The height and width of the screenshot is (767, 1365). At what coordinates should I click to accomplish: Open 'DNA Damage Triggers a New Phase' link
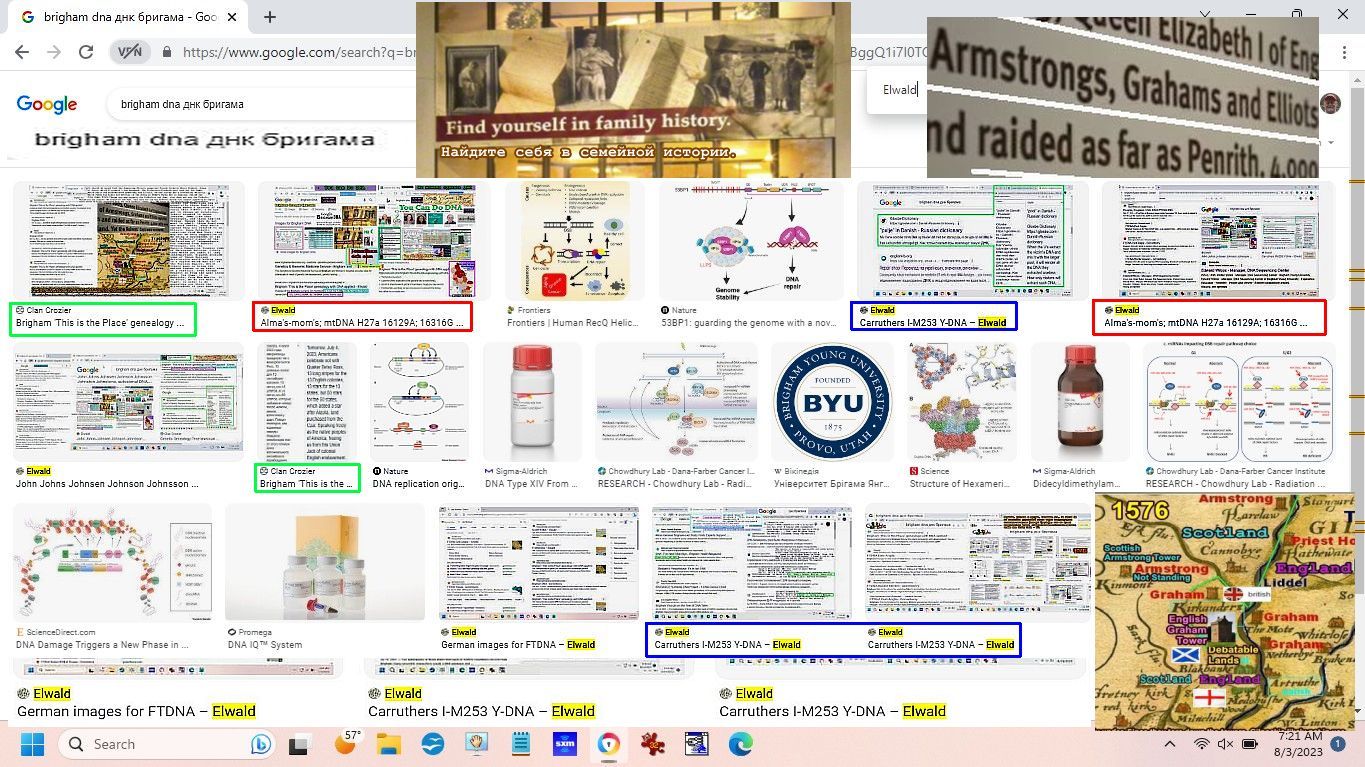tap(103, 645)
